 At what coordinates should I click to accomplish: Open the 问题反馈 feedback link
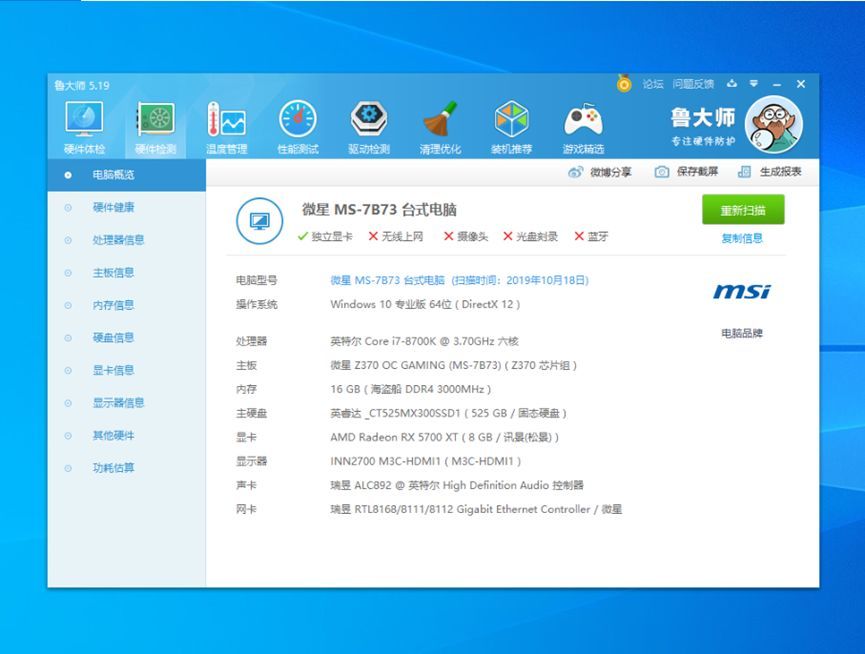coord(693,84)
